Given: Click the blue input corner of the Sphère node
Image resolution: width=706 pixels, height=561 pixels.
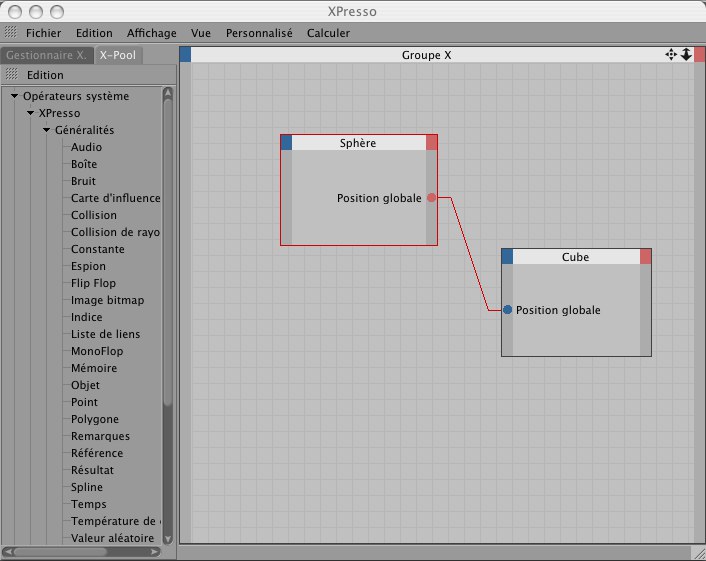Looking at the screenshot, I should (286, 143).
